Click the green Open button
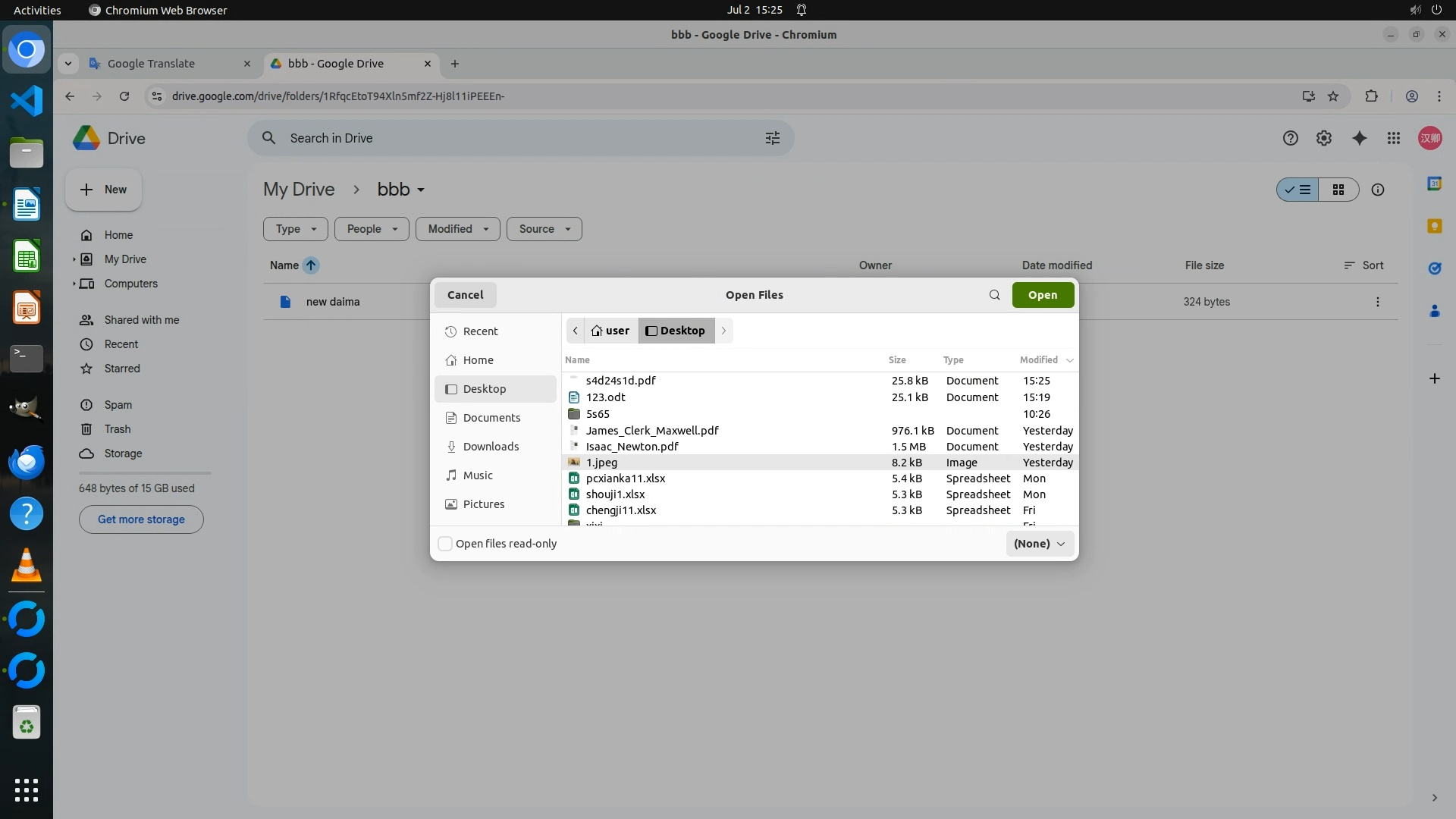1456x819 pixels. [x=1043, y=295]
